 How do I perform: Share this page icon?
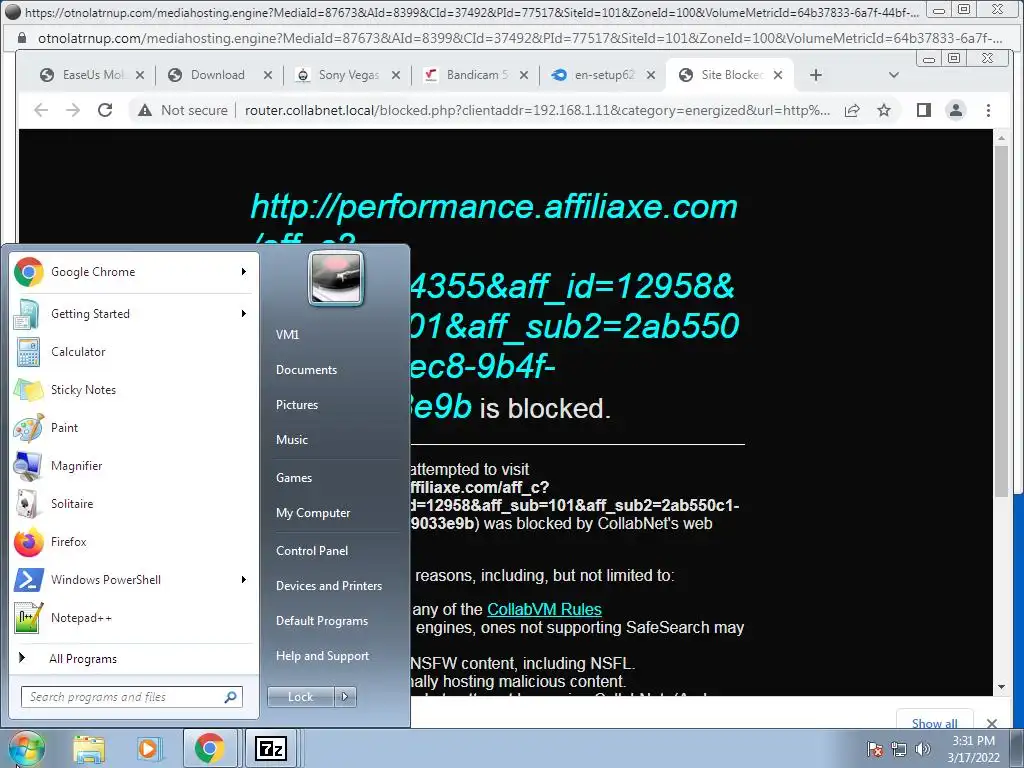[x=852, y=110]
